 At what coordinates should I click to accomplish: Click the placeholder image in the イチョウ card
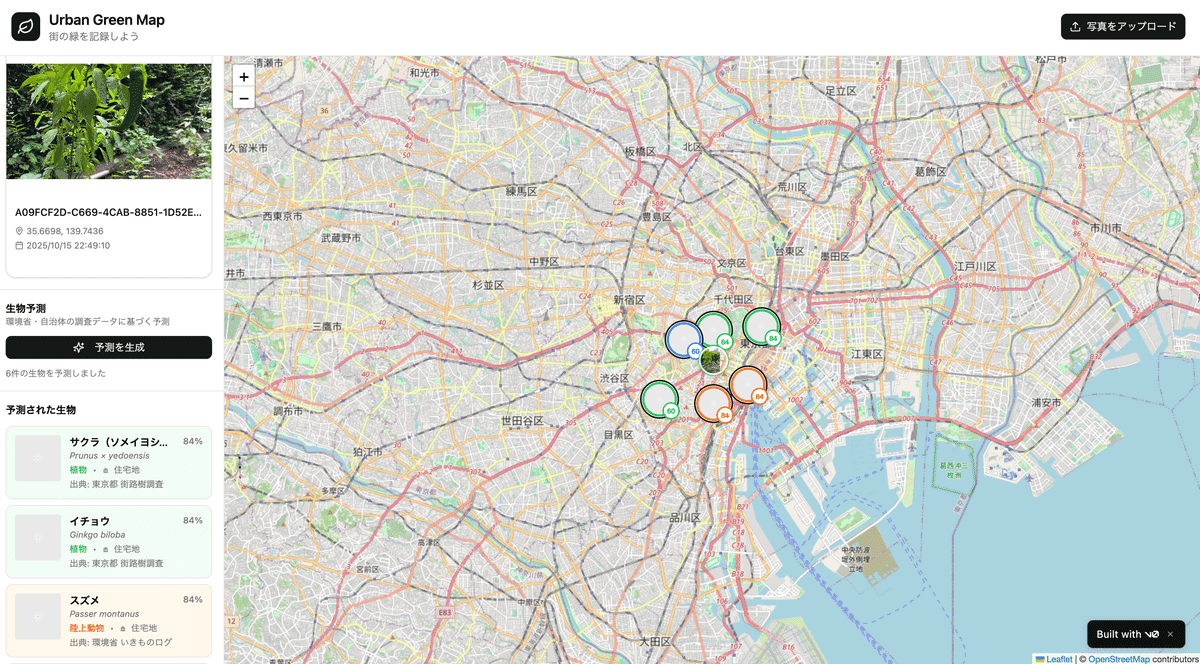coord(39,538)
